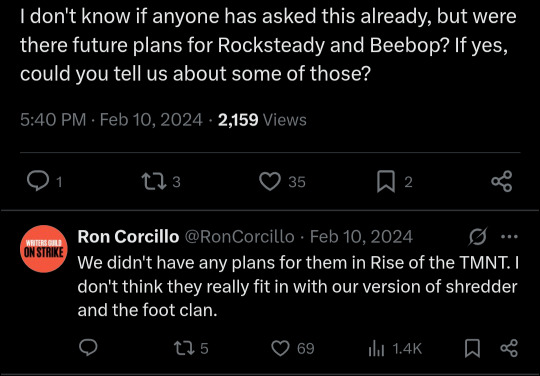Viewport: 540px width, 376px height.
Task: Reply to Ron Corcillo's tweet
Action: (88, 348)
